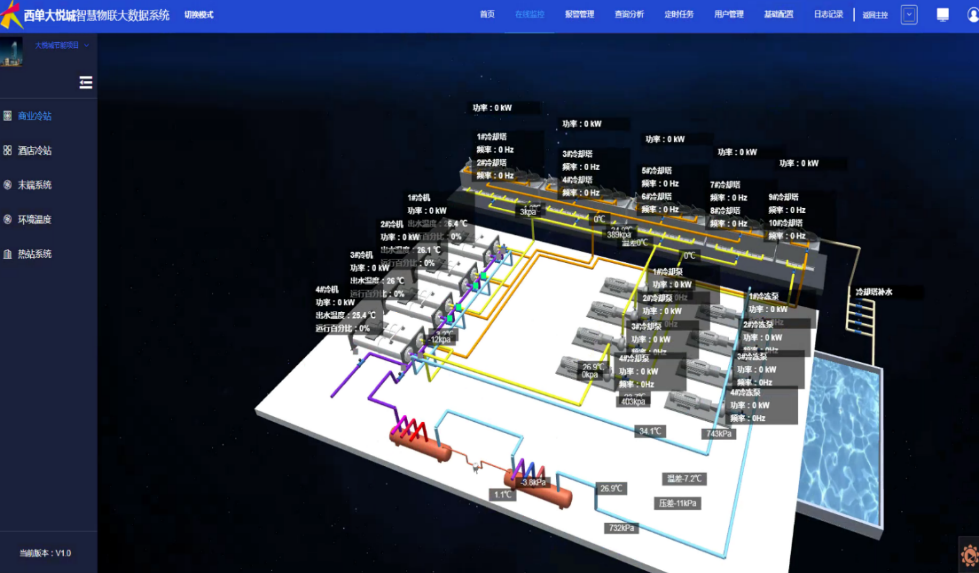The image size is (979, 573).
Task: Open 查询分析 in the top navigation
Action: point(629,15)
